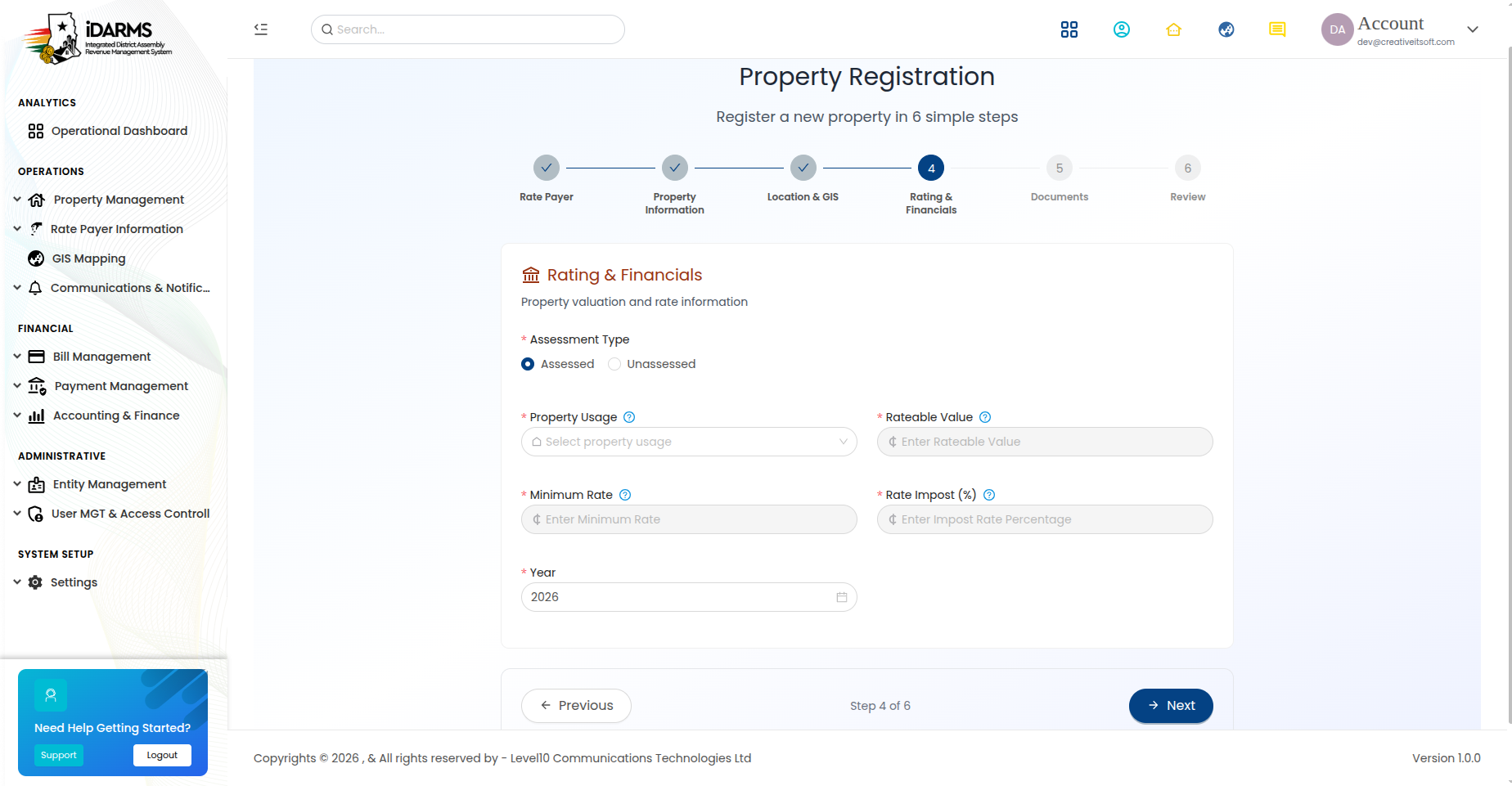Go to Review step 6

[x=1188, y=168]
